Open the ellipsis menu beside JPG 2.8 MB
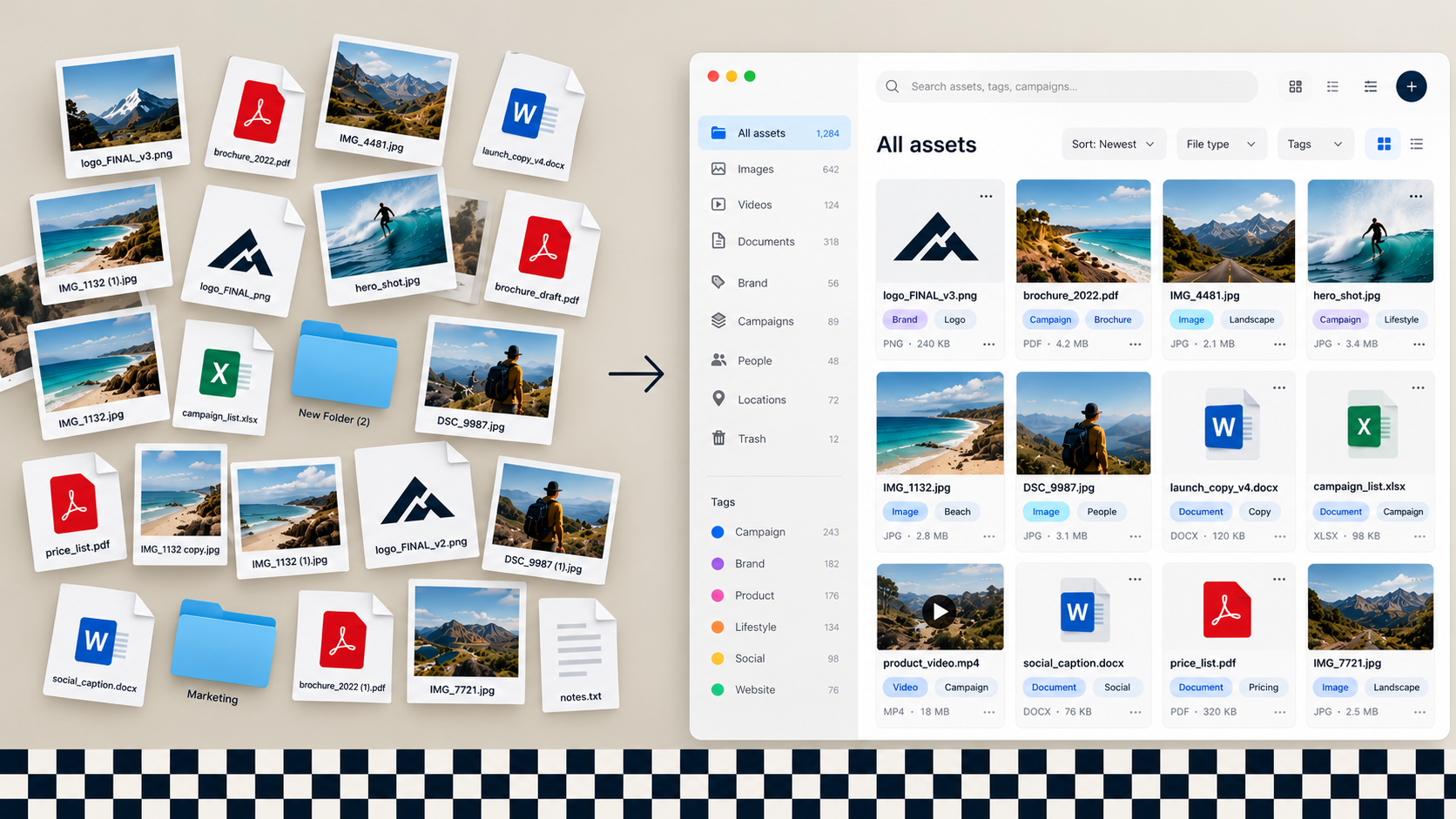Viewport: 1456px width, 819px height. pos(988,536)
